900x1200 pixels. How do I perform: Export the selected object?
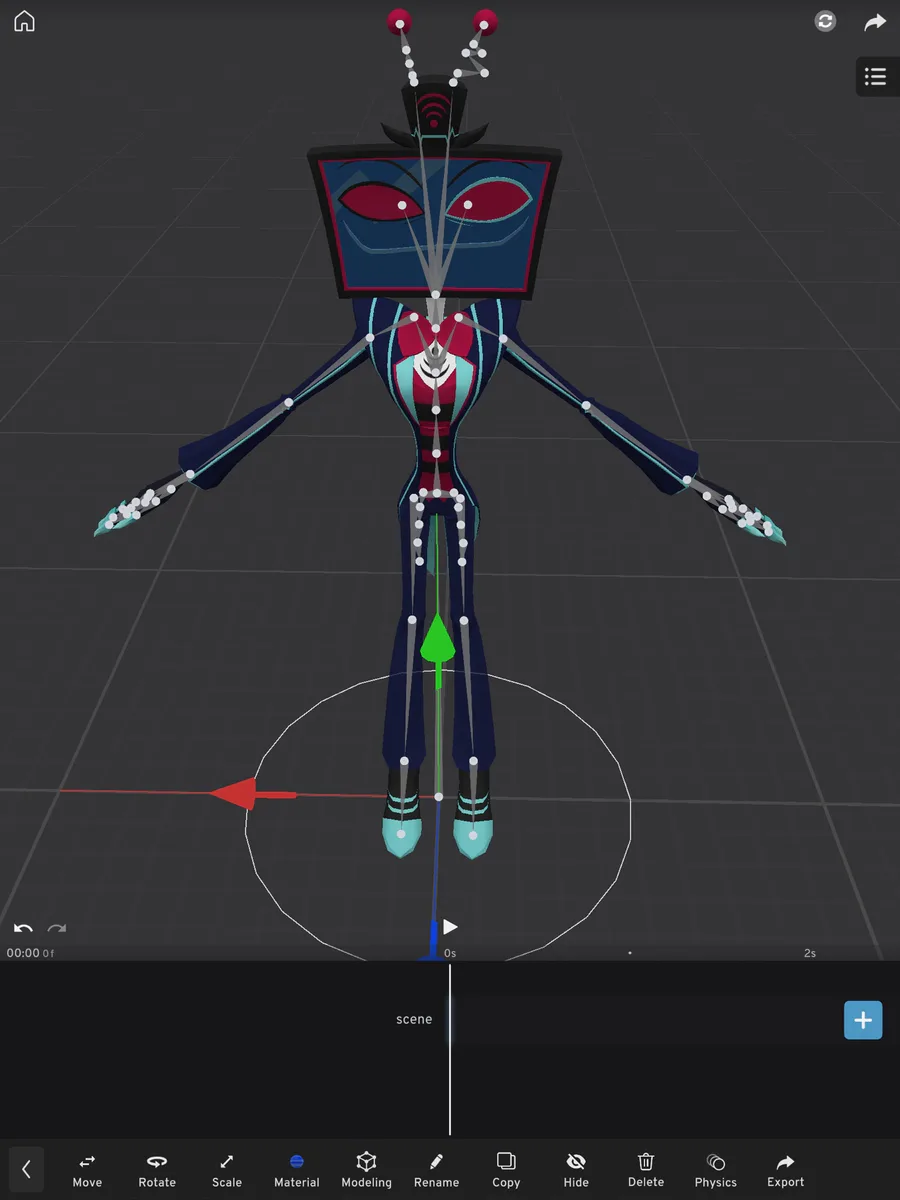[786, 1169]
